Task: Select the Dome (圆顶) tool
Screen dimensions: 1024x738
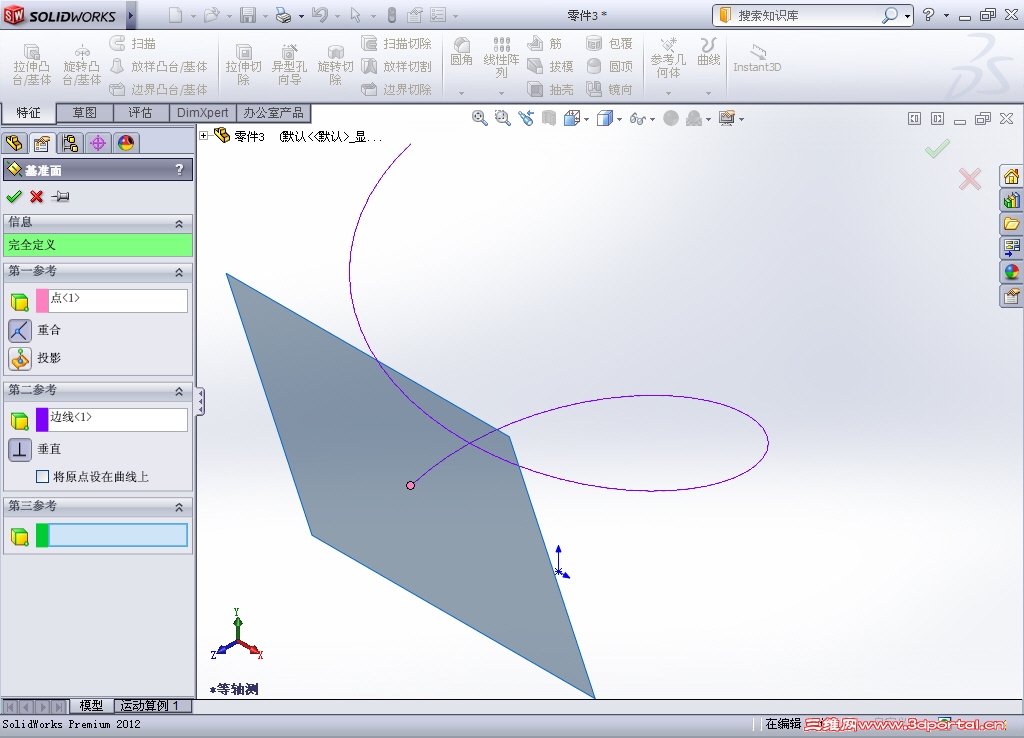Action: pyautogui.click(x=609, y=67)
